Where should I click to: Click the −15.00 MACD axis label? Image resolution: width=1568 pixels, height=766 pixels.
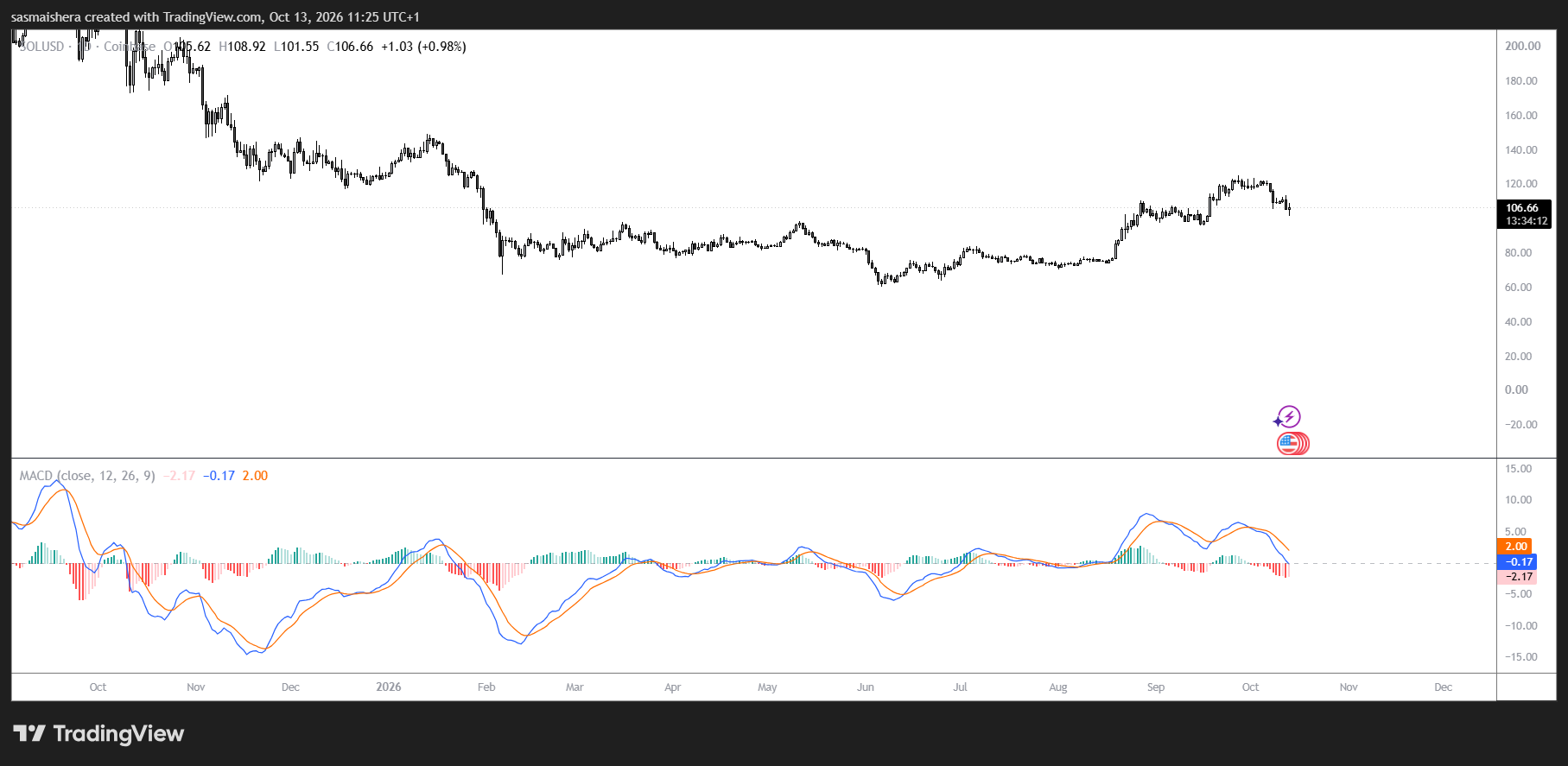point(1521,657)
